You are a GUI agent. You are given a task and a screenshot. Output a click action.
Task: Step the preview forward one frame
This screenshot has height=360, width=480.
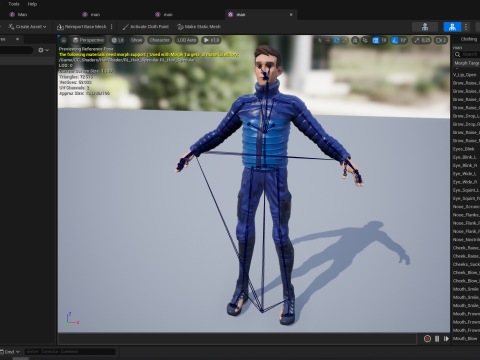pyautogui.click(x=446, y=339)
